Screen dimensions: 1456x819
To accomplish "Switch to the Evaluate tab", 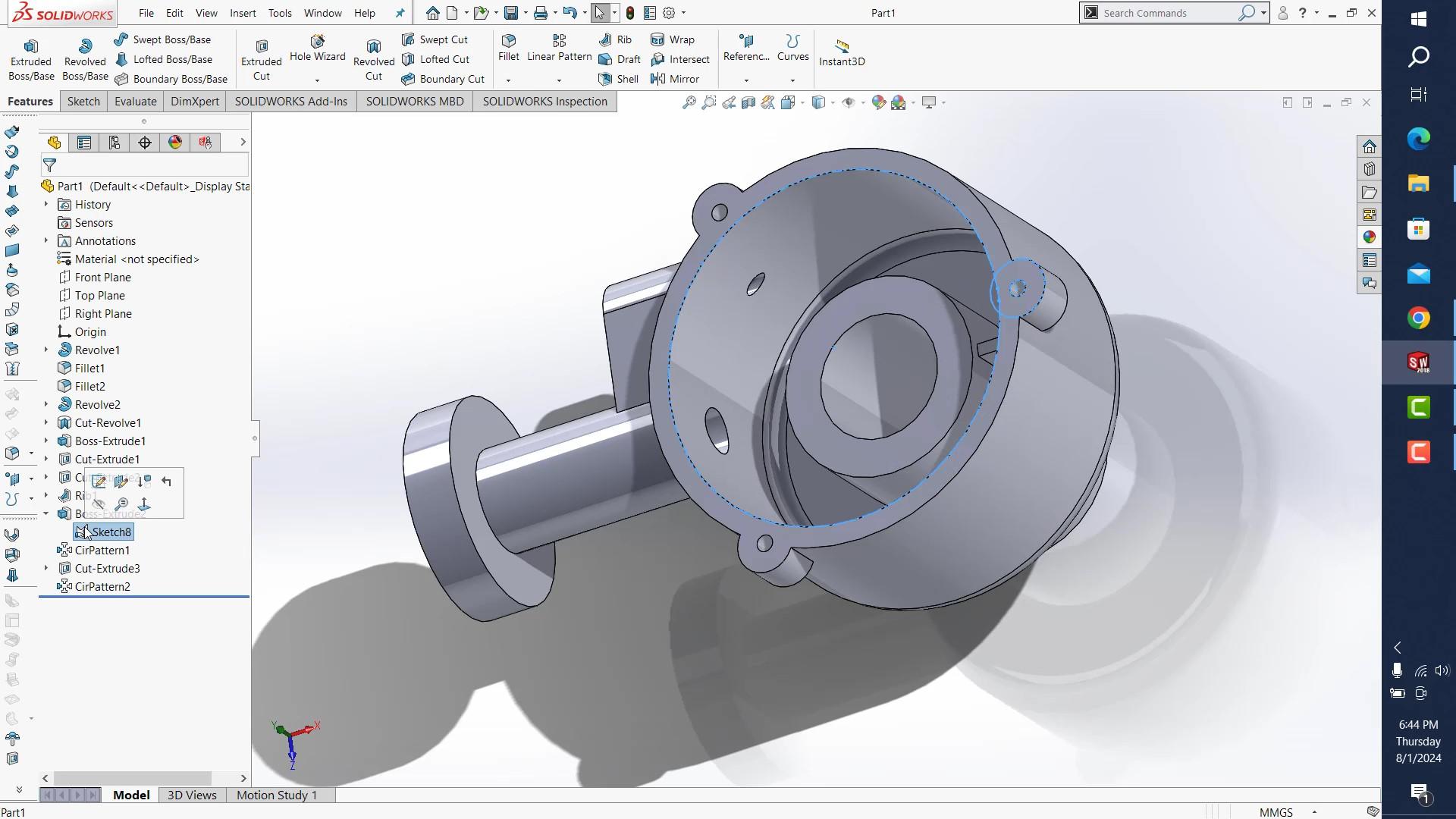I will (136, 102).
